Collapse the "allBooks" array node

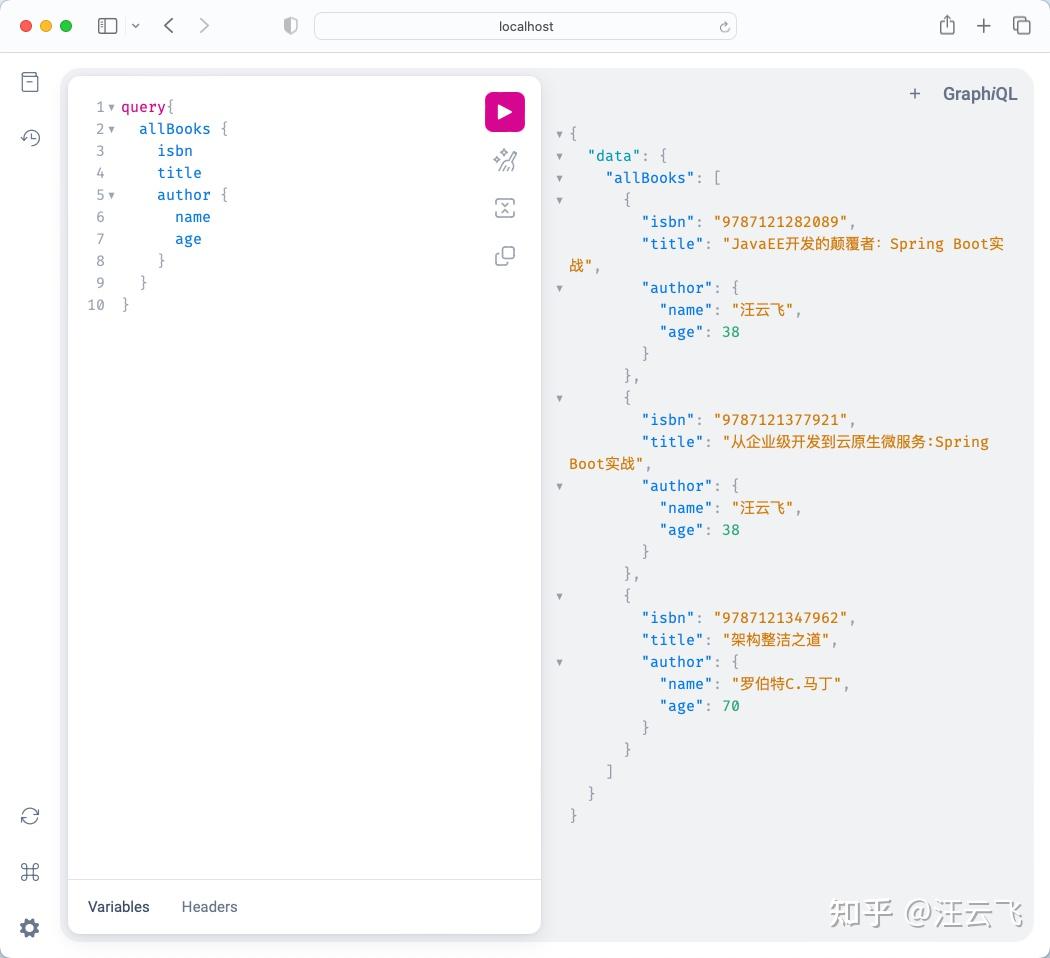click(x=559, y=177)
